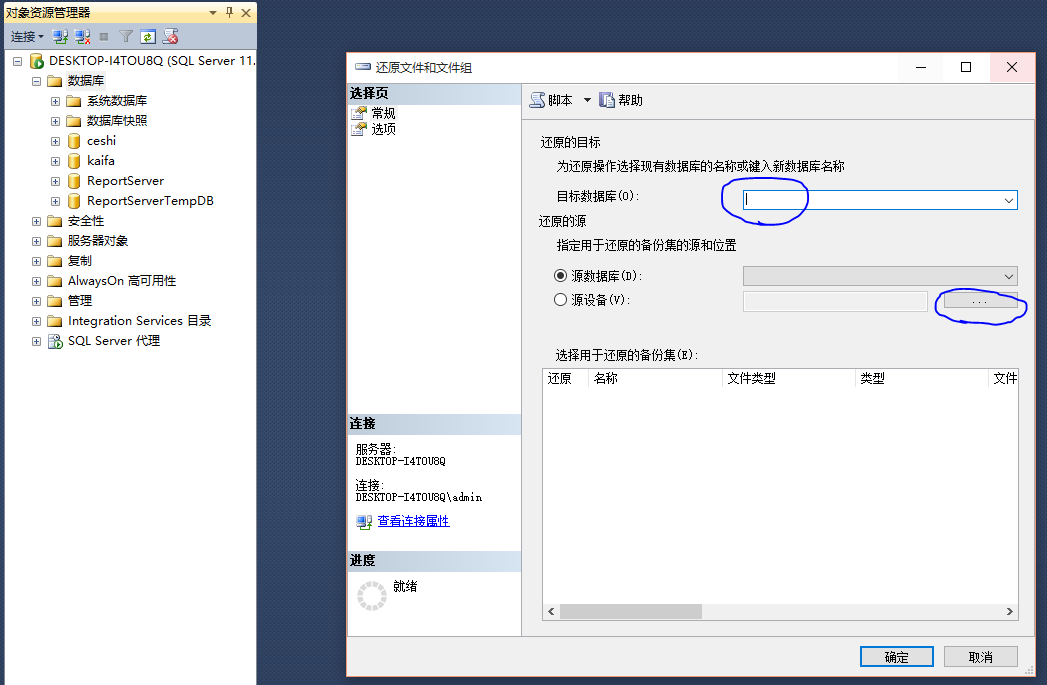Expand the SQL Server 代理 node
Image resolution: width=1047 pixels, height=685 pixels.
pos(37,342)
